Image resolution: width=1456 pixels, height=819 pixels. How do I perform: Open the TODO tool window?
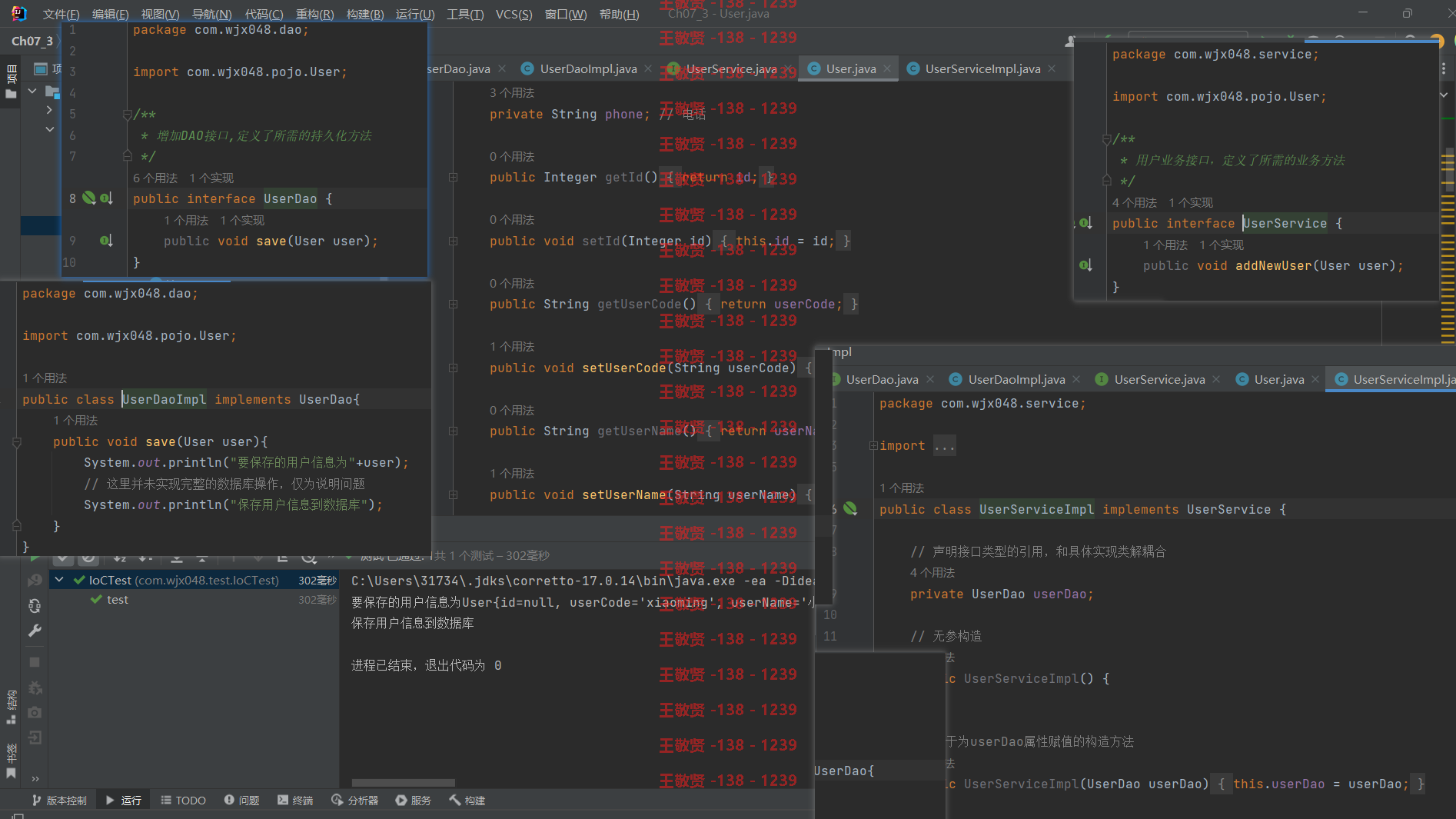coord(183,801)
